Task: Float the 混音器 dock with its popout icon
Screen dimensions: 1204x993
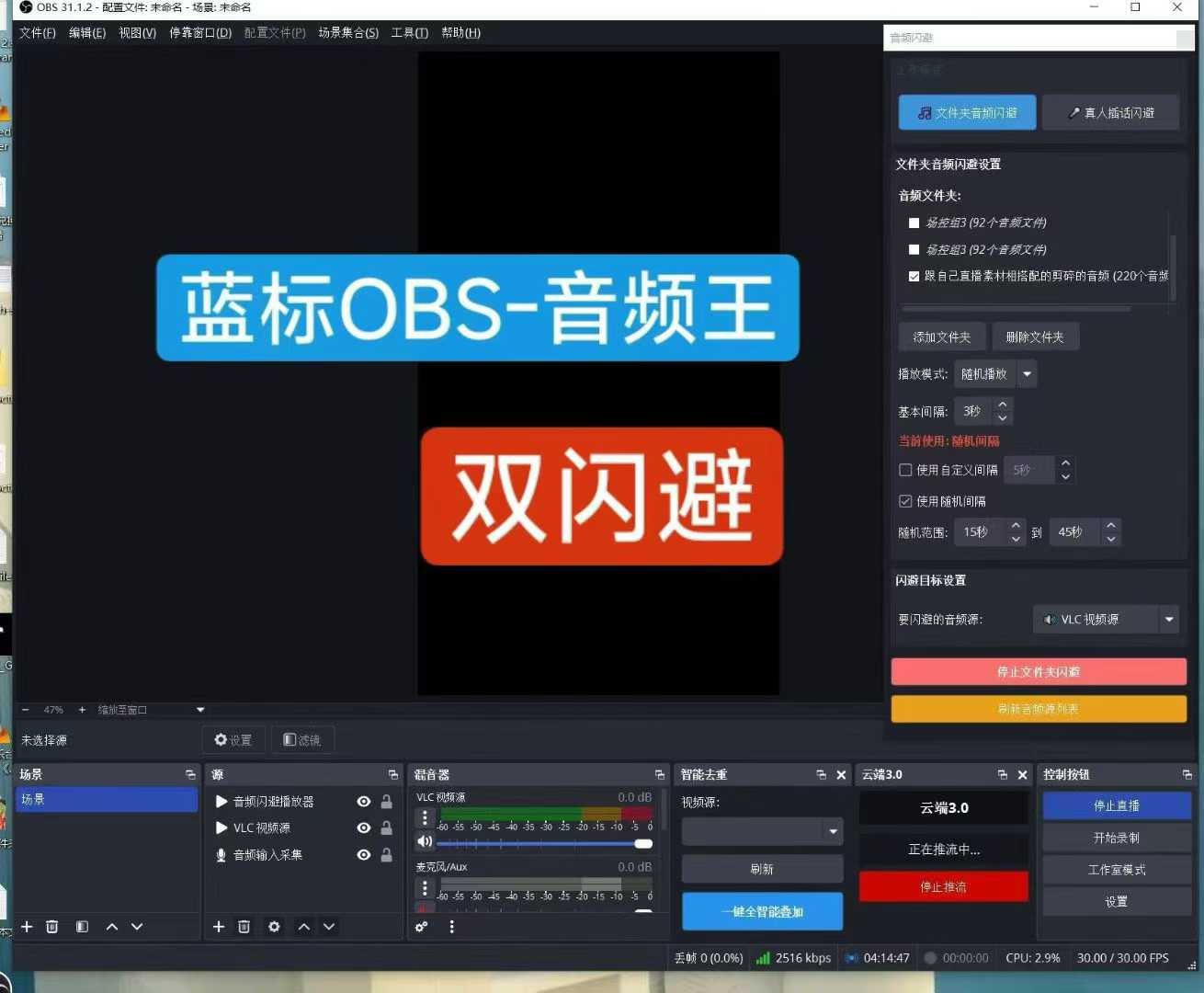Action: coord(660,775)
